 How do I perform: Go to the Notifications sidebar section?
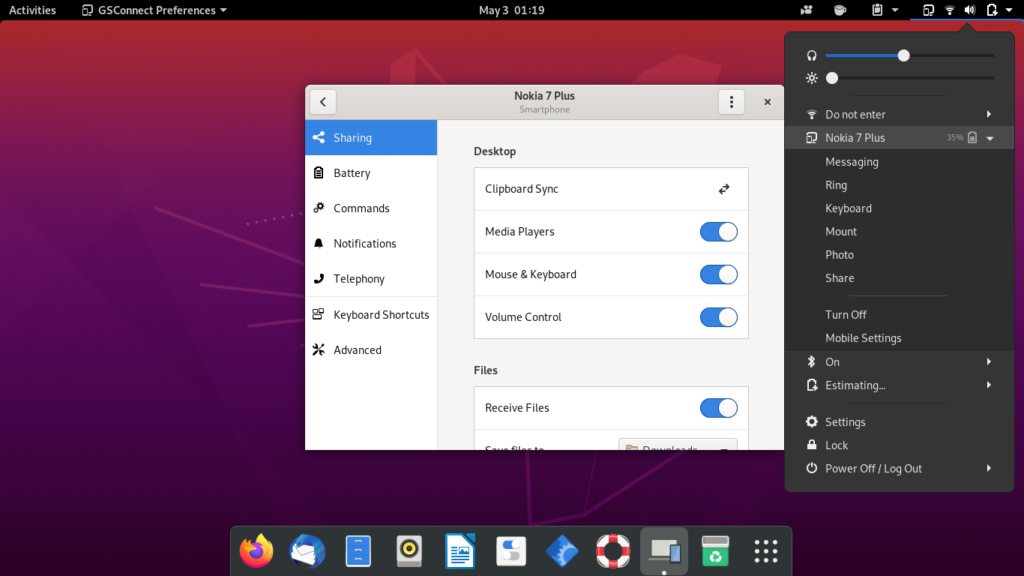point(371,244)
